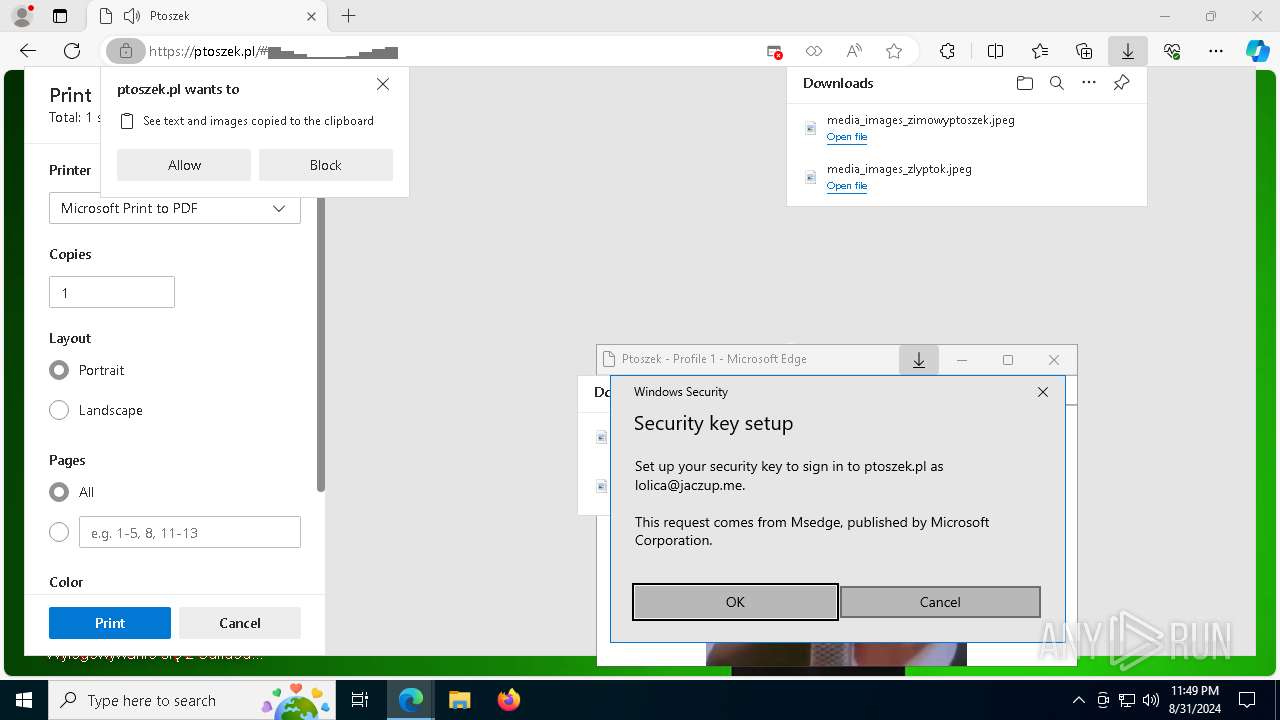1280x720 pixels.
Task: Select custom page range radio button
Action: (59, 532)
